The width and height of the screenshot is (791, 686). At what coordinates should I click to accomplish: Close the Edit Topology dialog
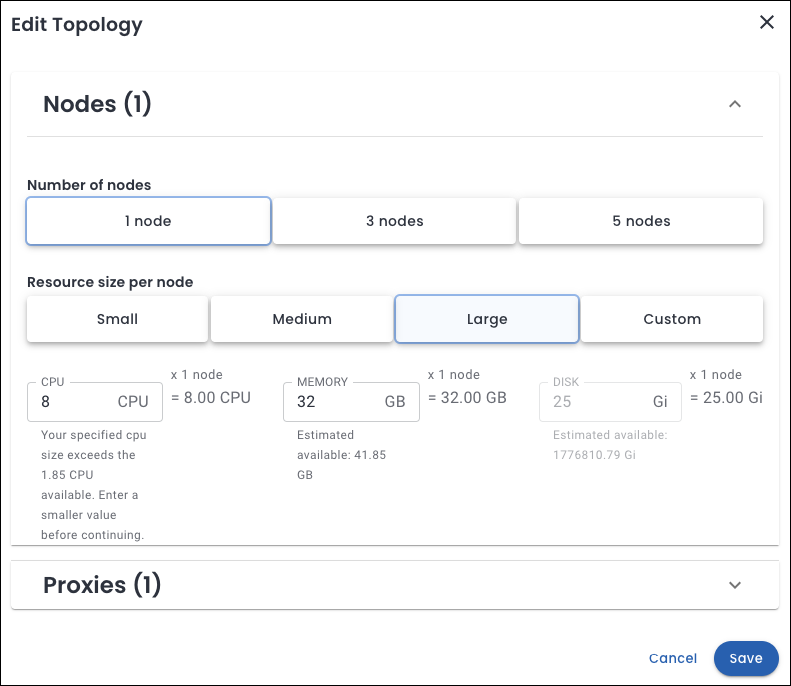point(767,23)
